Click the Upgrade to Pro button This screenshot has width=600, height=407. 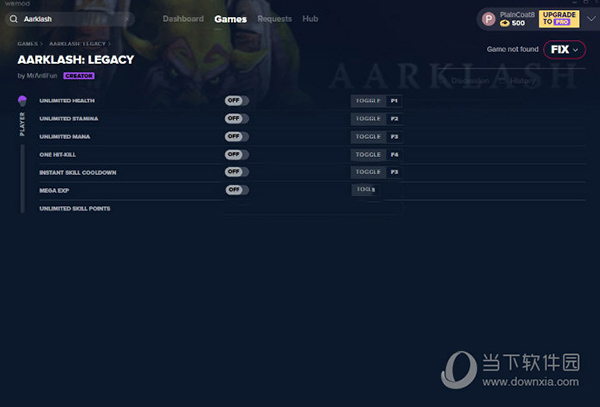[559, 19]
